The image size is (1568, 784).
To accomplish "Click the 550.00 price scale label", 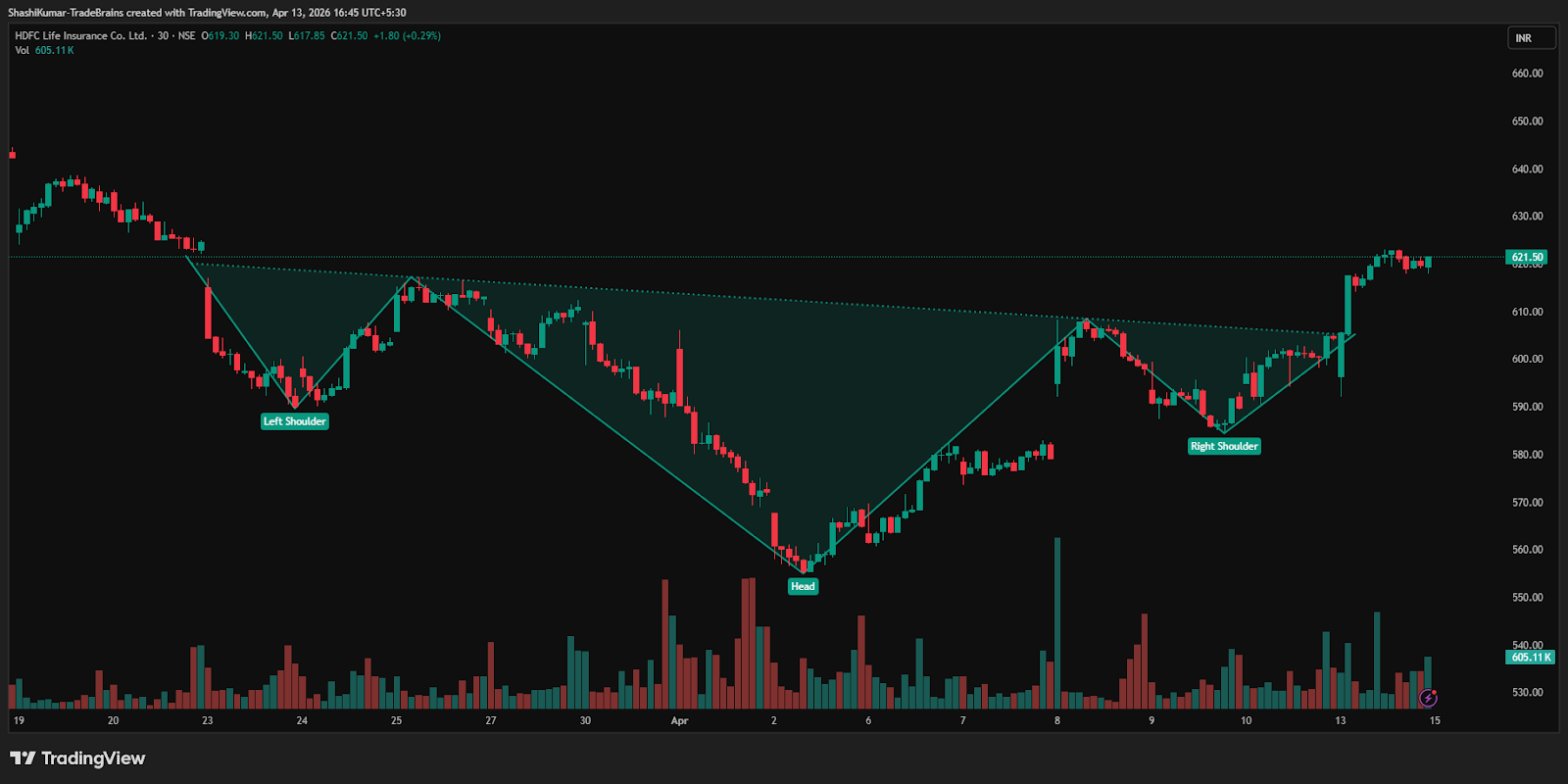I will (x=1527, y=597).
